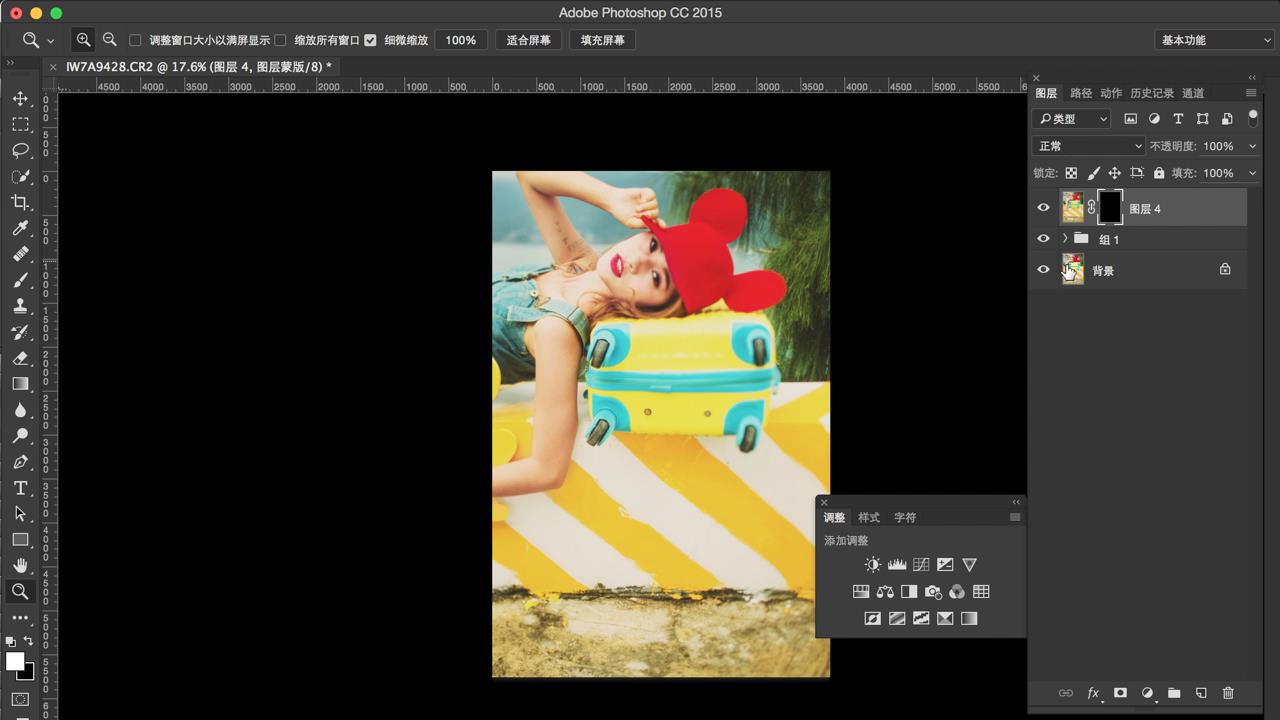Toggle lock image pixels brush icon
1280x720 pixels.
pyautogui.click(x=1093, y=173)
